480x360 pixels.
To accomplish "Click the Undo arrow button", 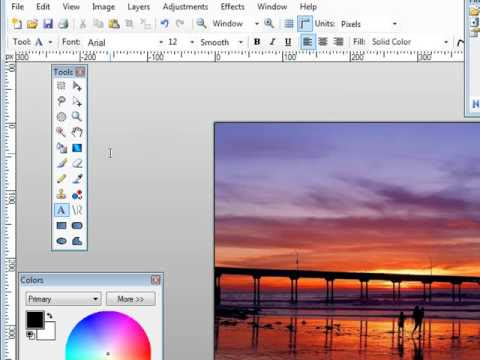I will point(165,24).
